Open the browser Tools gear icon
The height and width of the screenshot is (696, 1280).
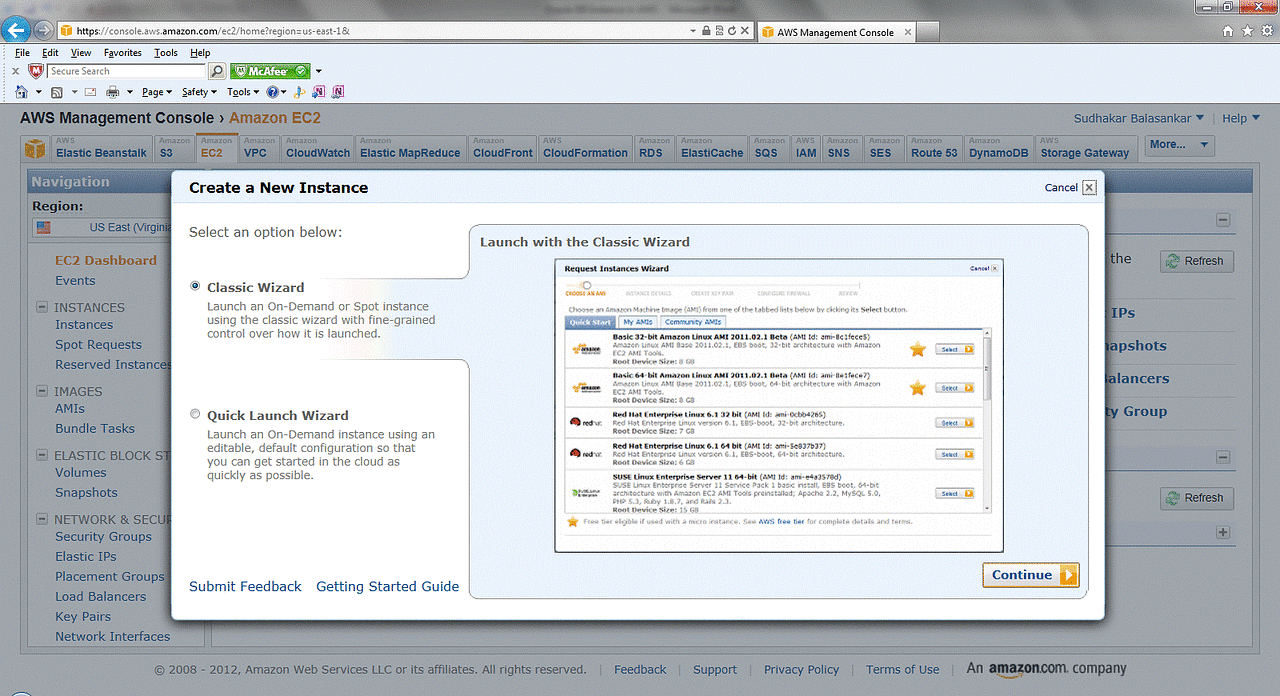pos(1268,31)
